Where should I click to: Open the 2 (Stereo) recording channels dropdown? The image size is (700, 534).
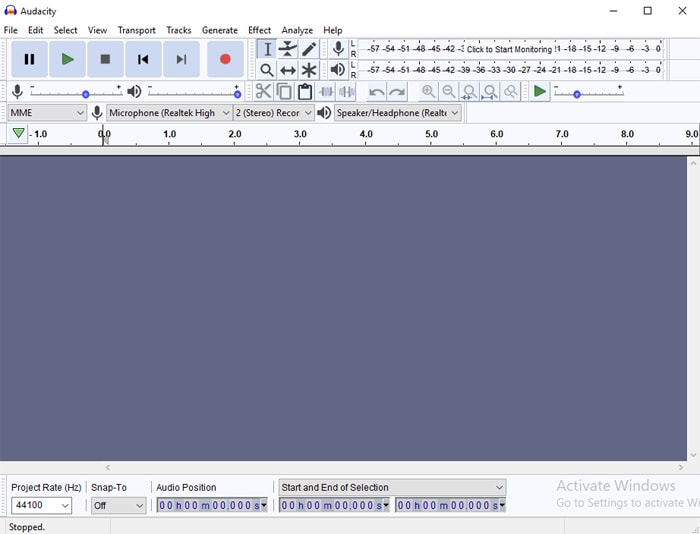(273, 113)
